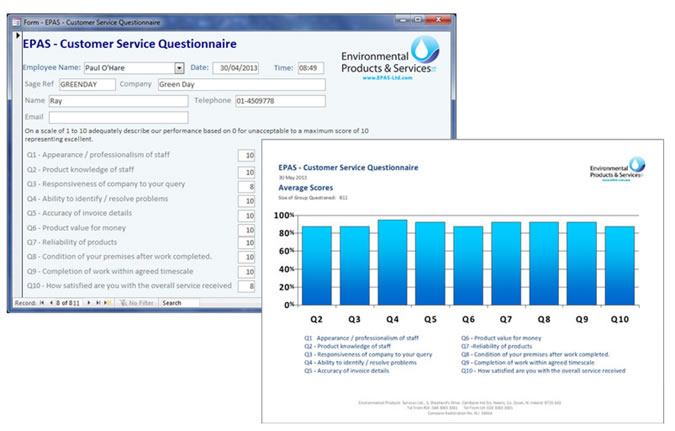Click the Q5 invoice accuracy score box

click(247, 216)
